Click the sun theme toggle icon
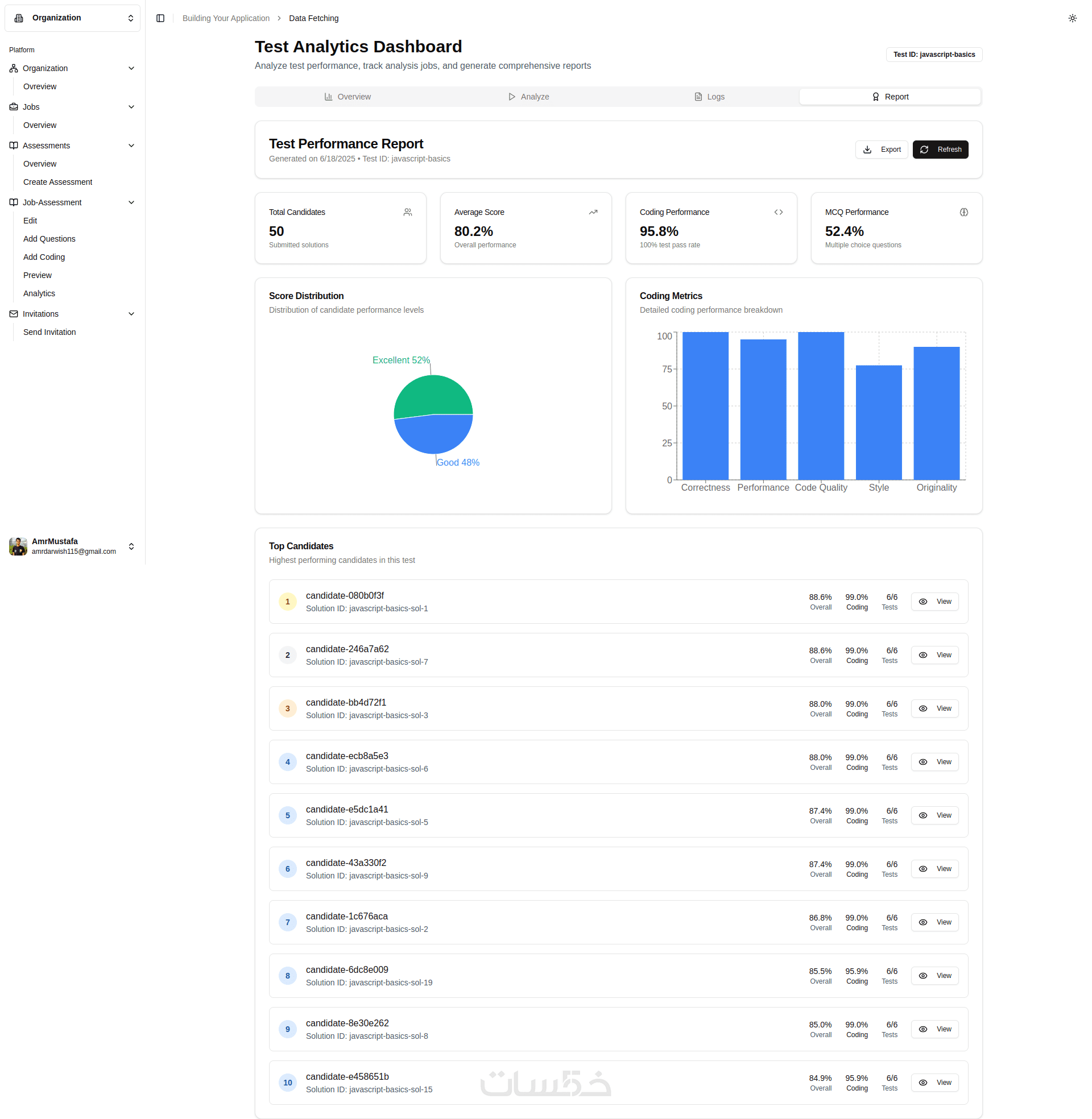The width and height of the screenshot is (1092, 1119). click(1072, 18)
